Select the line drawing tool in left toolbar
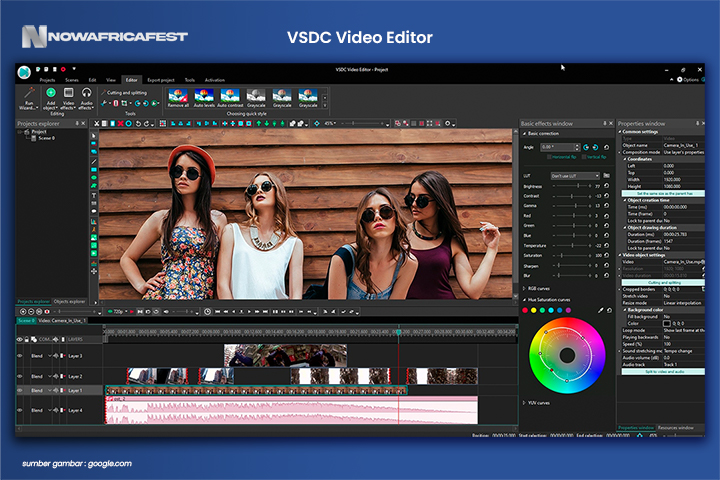Screen dimensions: 720x480 point(94,162)
